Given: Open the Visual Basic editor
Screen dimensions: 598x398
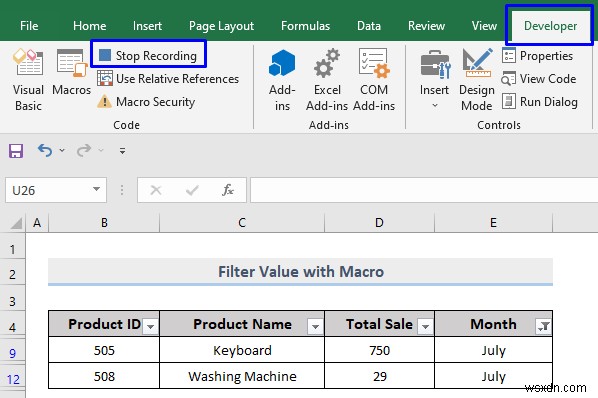Looking at the screenshot, I should click(28, 80).
